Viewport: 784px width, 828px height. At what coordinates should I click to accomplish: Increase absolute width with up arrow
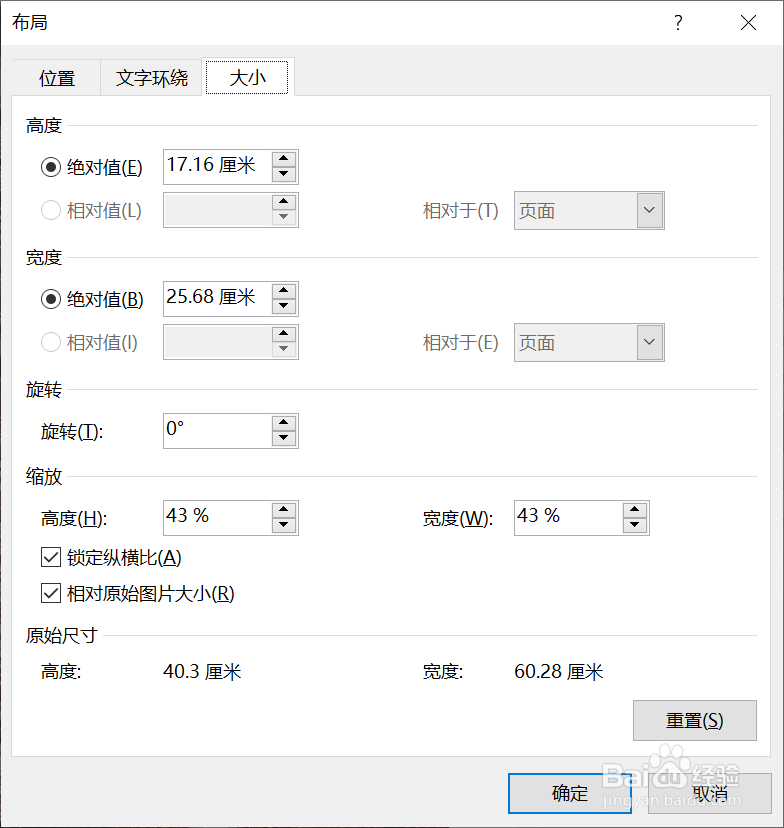[284, 290]
